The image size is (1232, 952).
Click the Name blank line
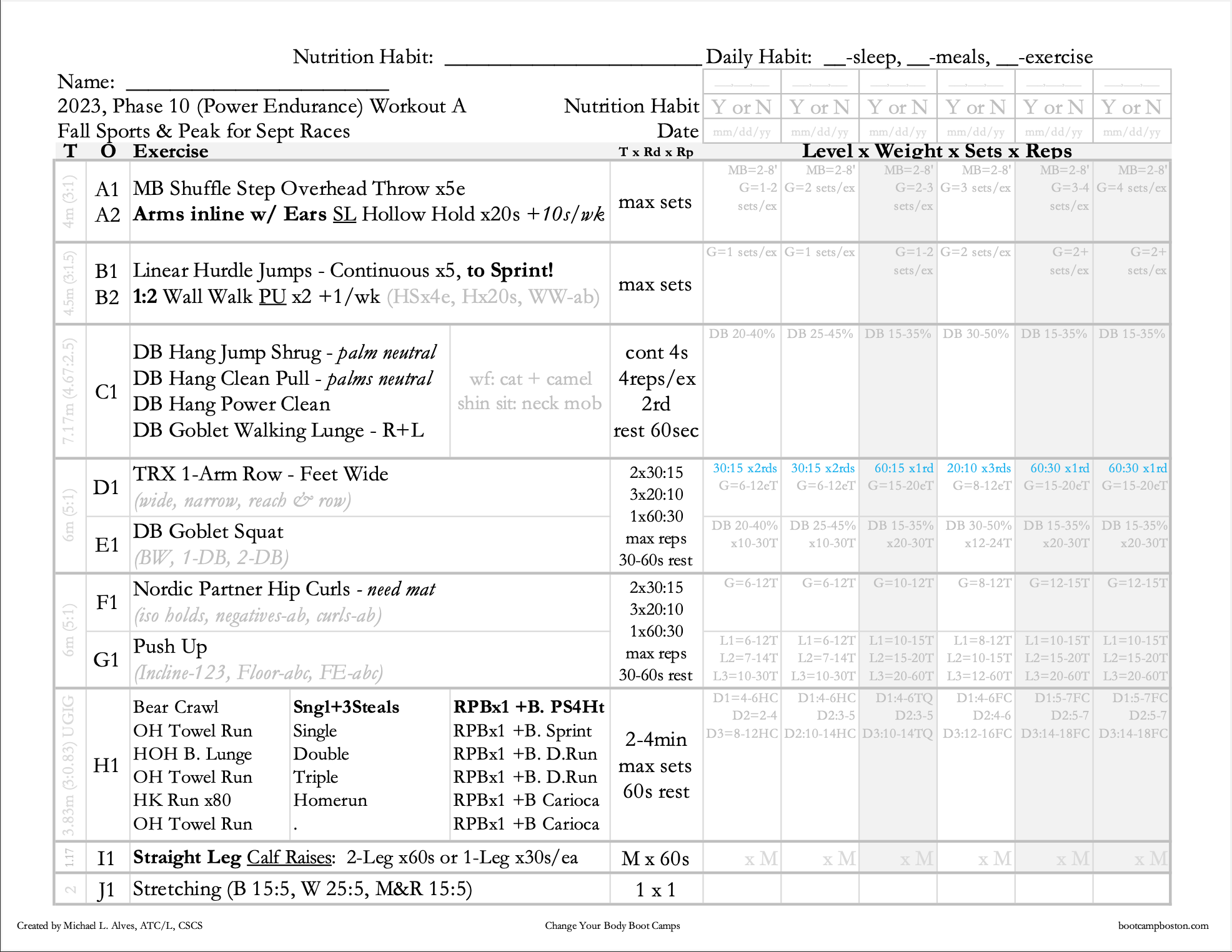pos(257,89)
